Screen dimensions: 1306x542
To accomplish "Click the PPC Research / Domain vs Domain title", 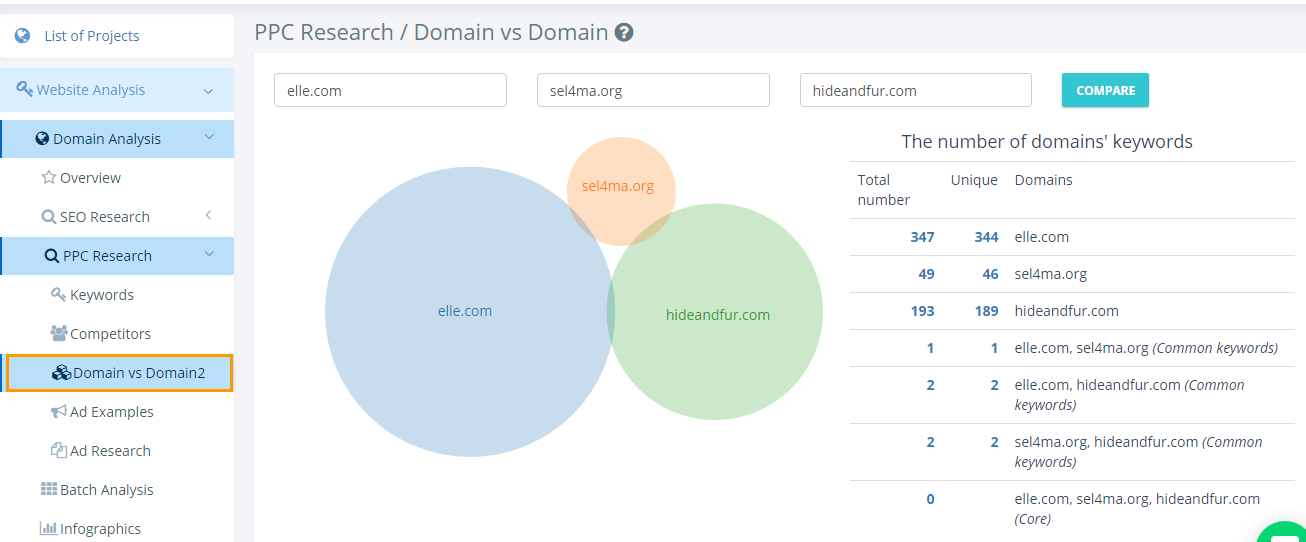I will [431, 33].
